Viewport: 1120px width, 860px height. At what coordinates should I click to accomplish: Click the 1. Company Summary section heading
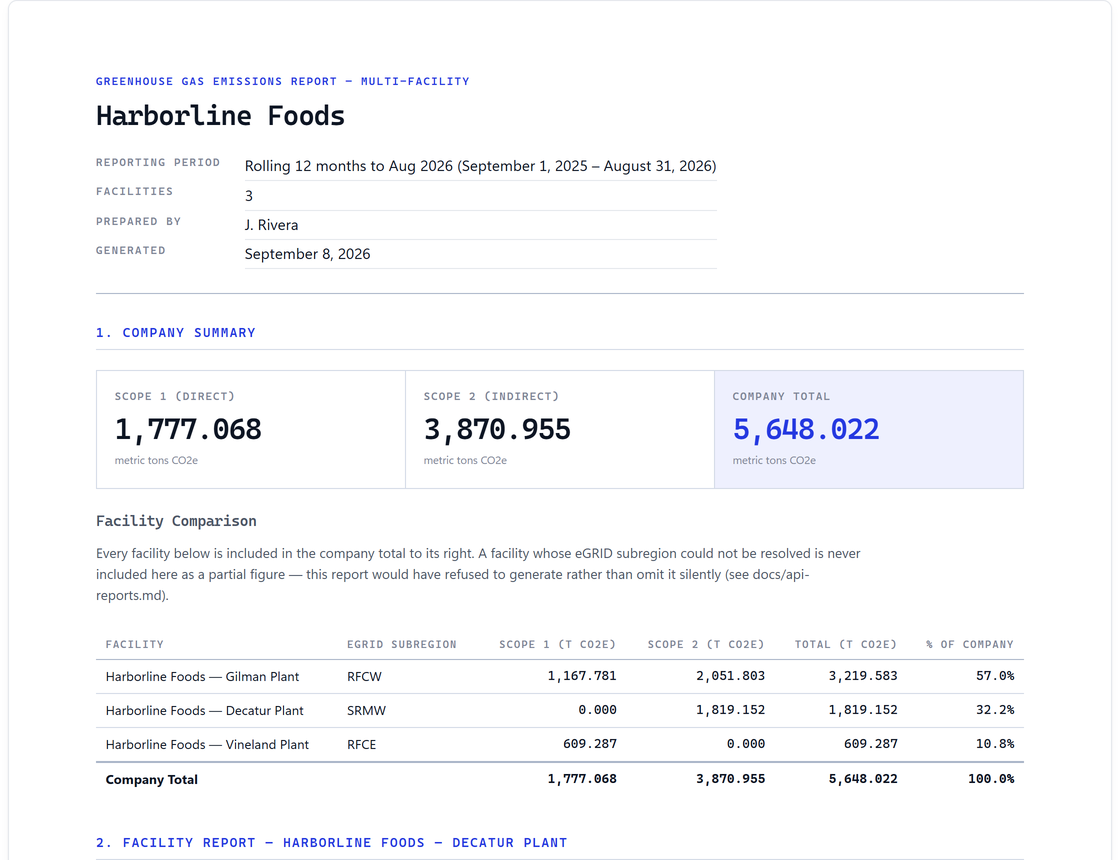(x=176, y=333)
